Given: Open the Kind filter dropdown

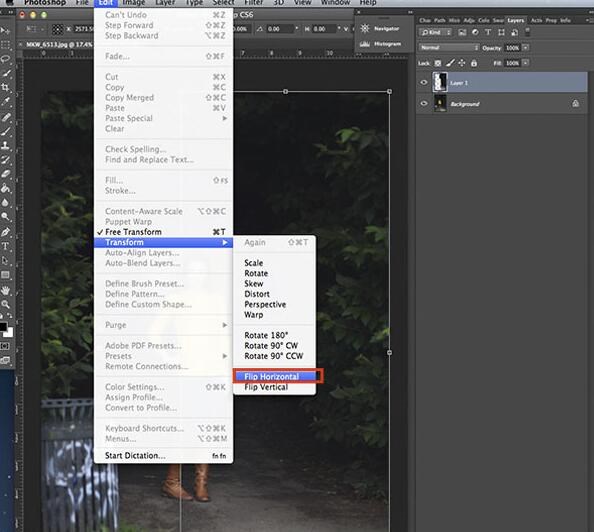Looking at the screenshot, I should 436,33.
